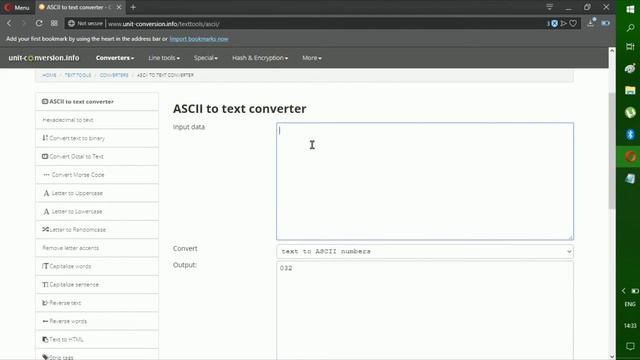Expand the Special dropdown menu
The image size is (640, 360).
pyautogui.click(x=205, y=58)
